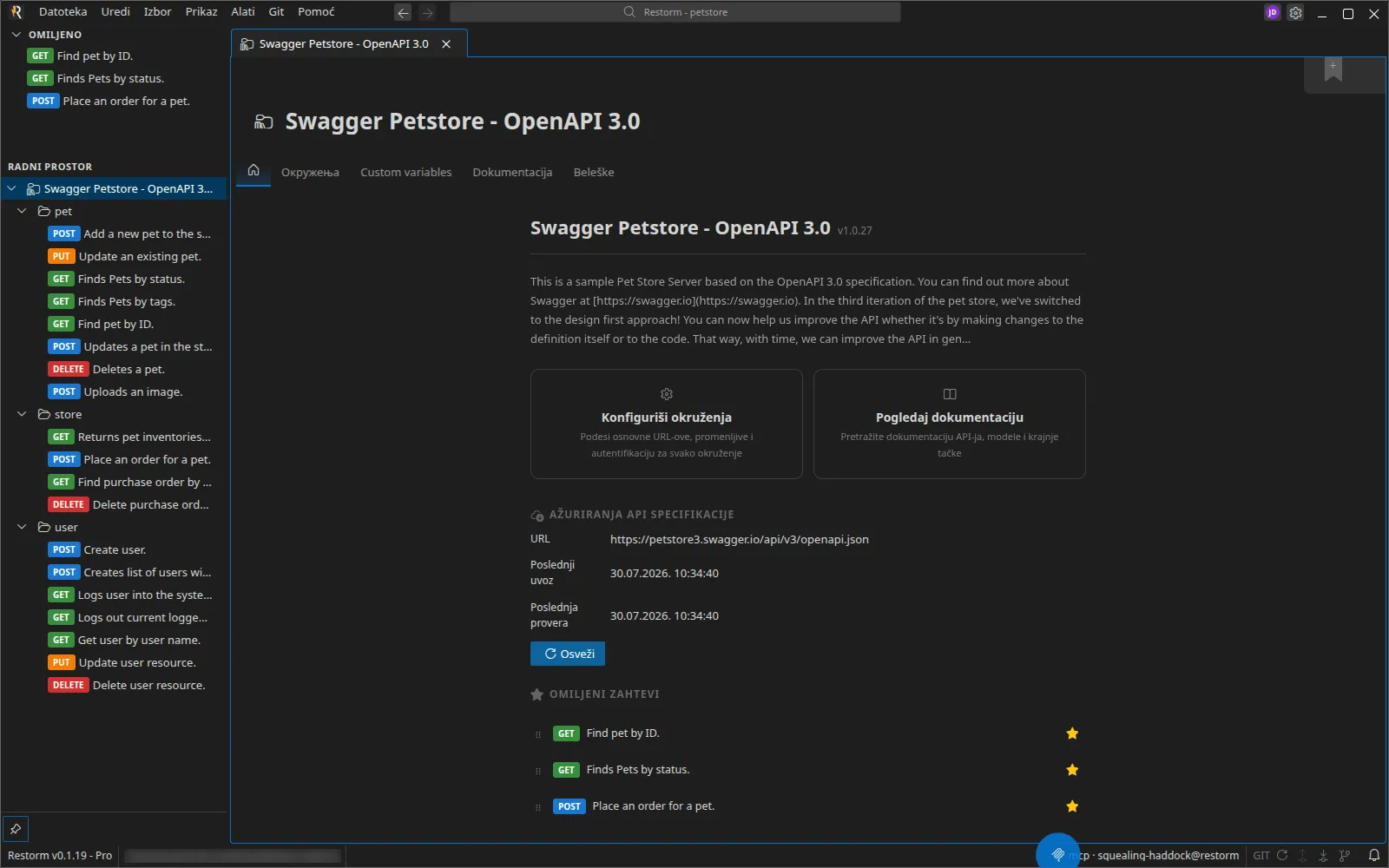The height and width of the screenshot is (868, 1389).
Task: Click the add bookmark ribbon icon
Action: pos(1333,69)
